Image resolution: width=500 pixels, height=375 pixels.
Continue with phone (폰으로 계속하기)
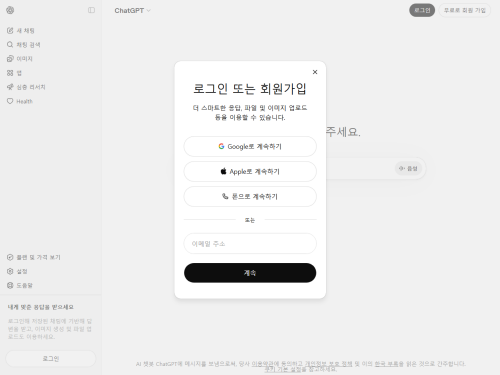(250, 196)
